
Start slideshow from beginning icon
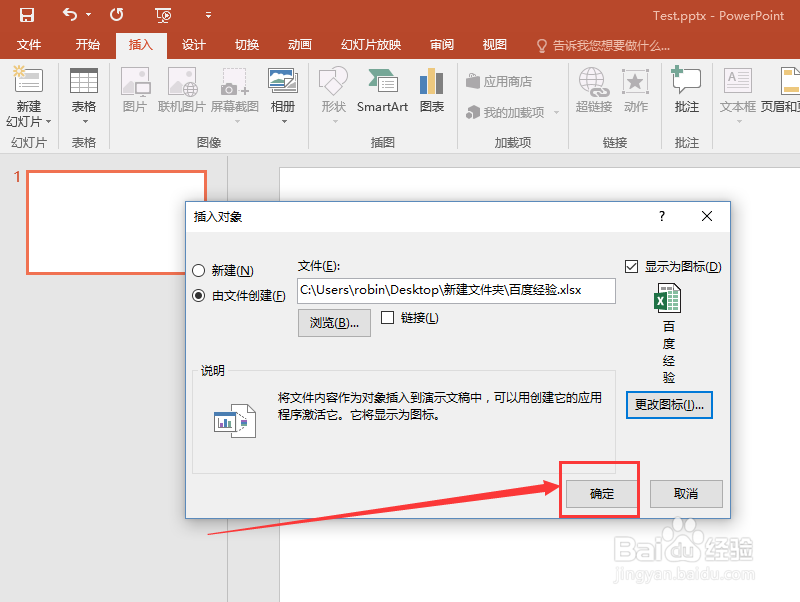point(163,15)
